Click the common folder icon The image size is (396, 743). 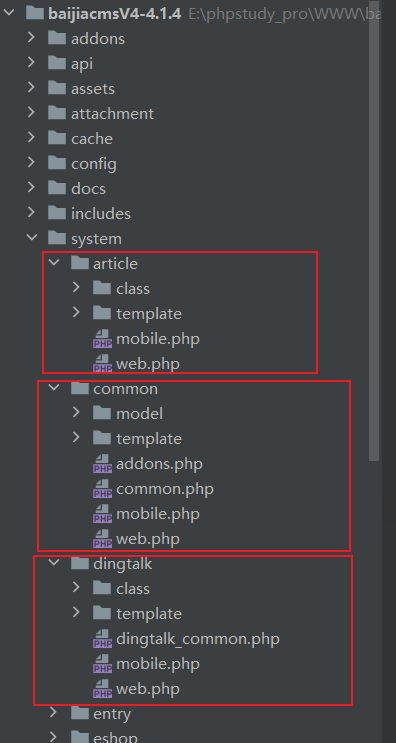coord(80,389)
